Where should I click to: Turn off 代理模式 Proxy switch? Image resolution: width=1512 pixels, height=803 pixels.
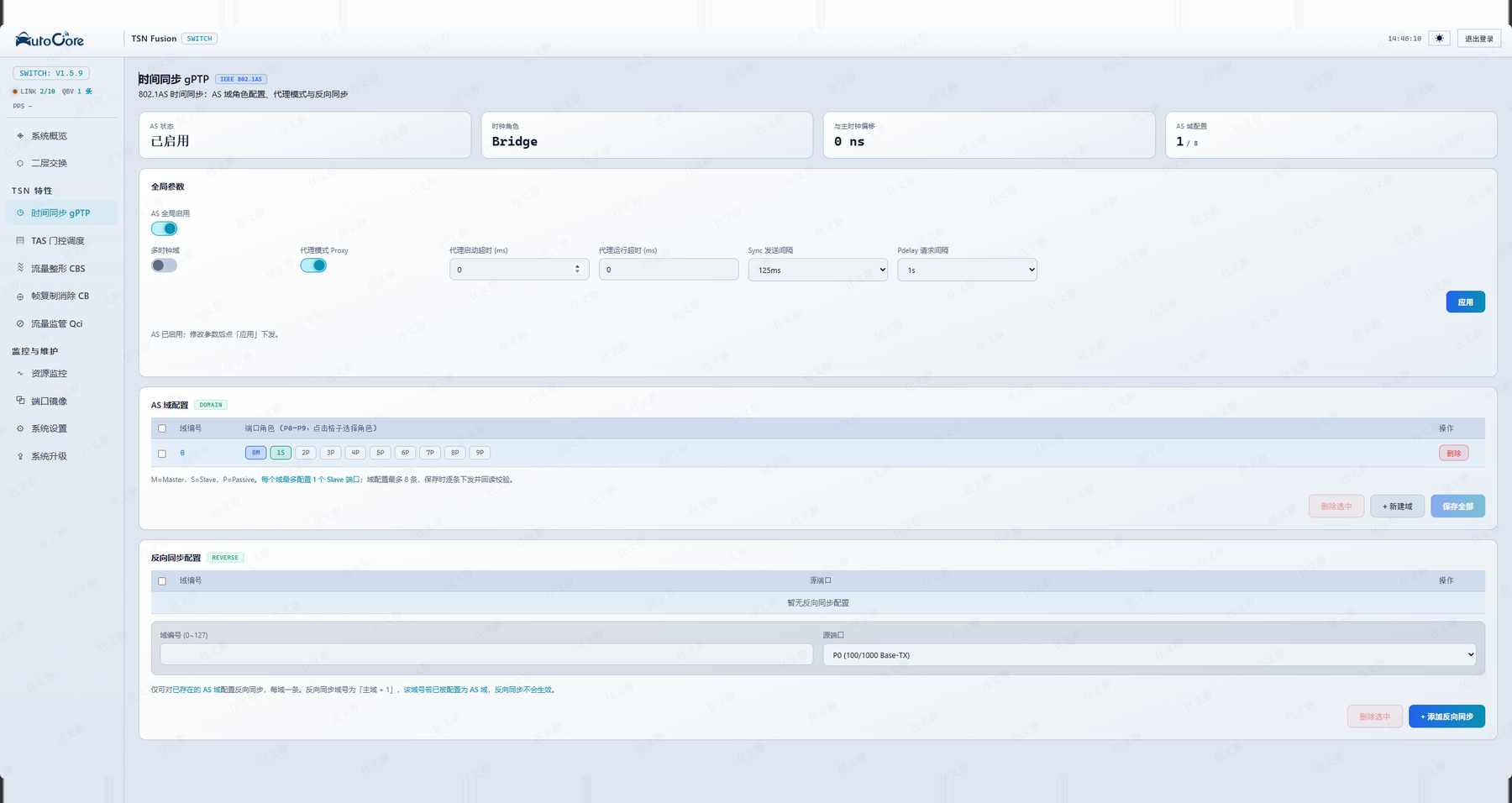tap(313, 265)
